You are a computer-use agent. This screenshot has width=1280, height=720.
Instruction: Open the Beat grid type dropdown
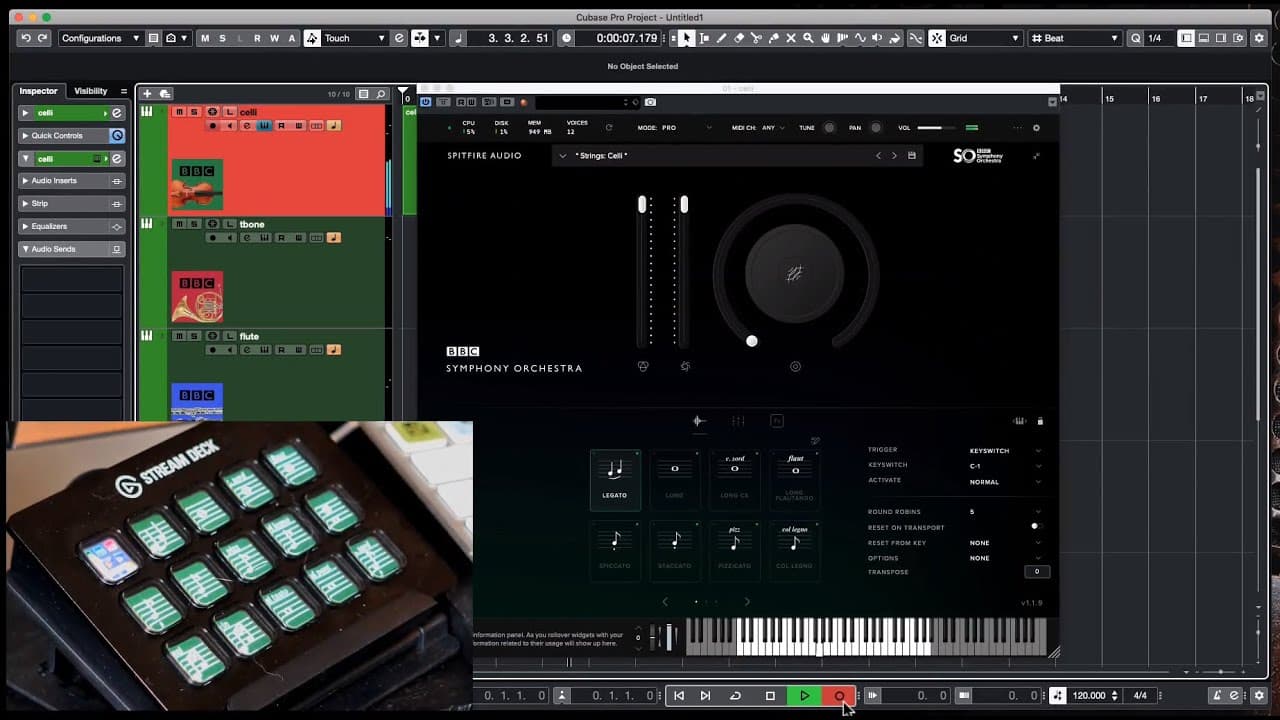point(1075,38)
